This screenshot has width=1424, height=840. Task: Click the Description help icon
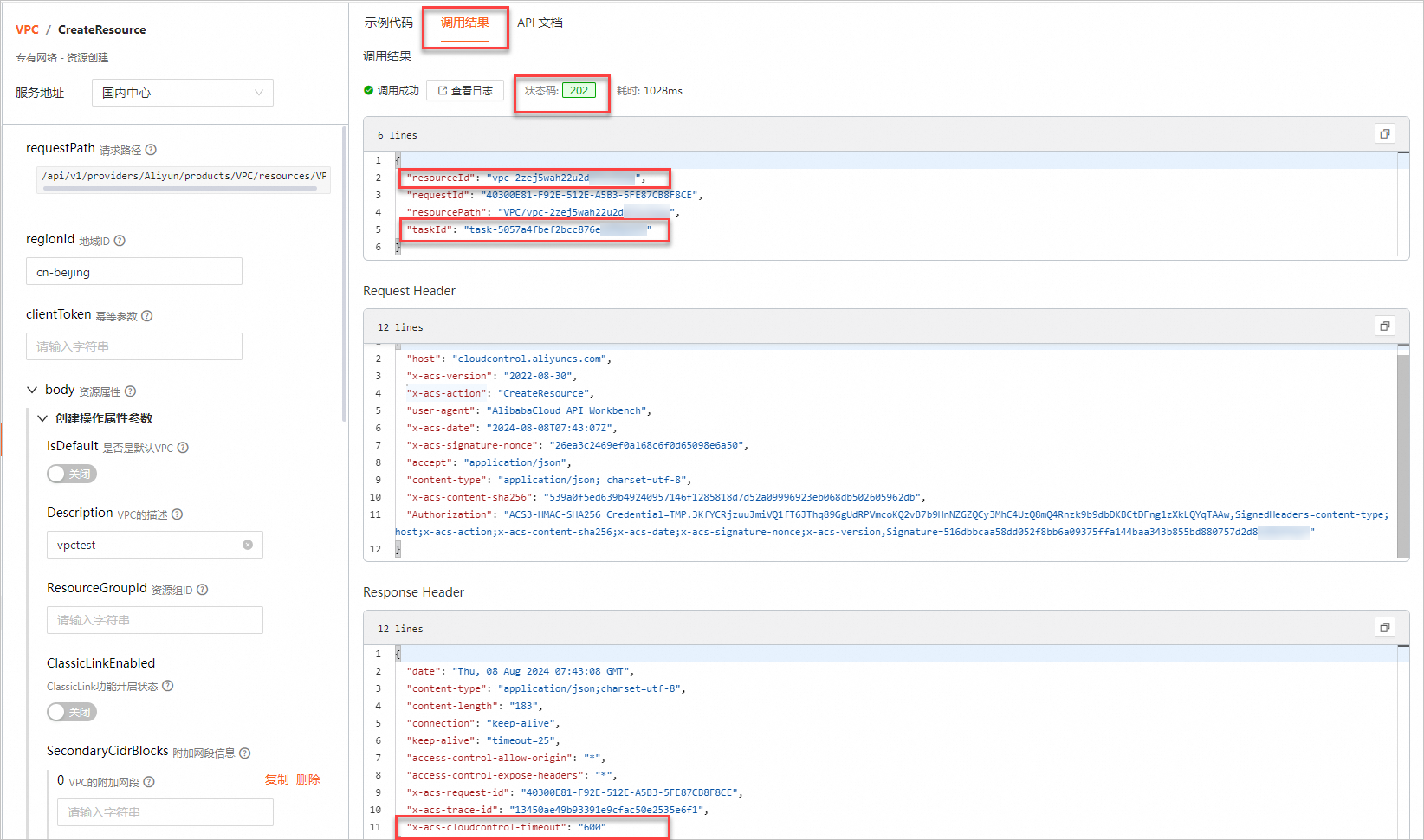pos(178,514)
